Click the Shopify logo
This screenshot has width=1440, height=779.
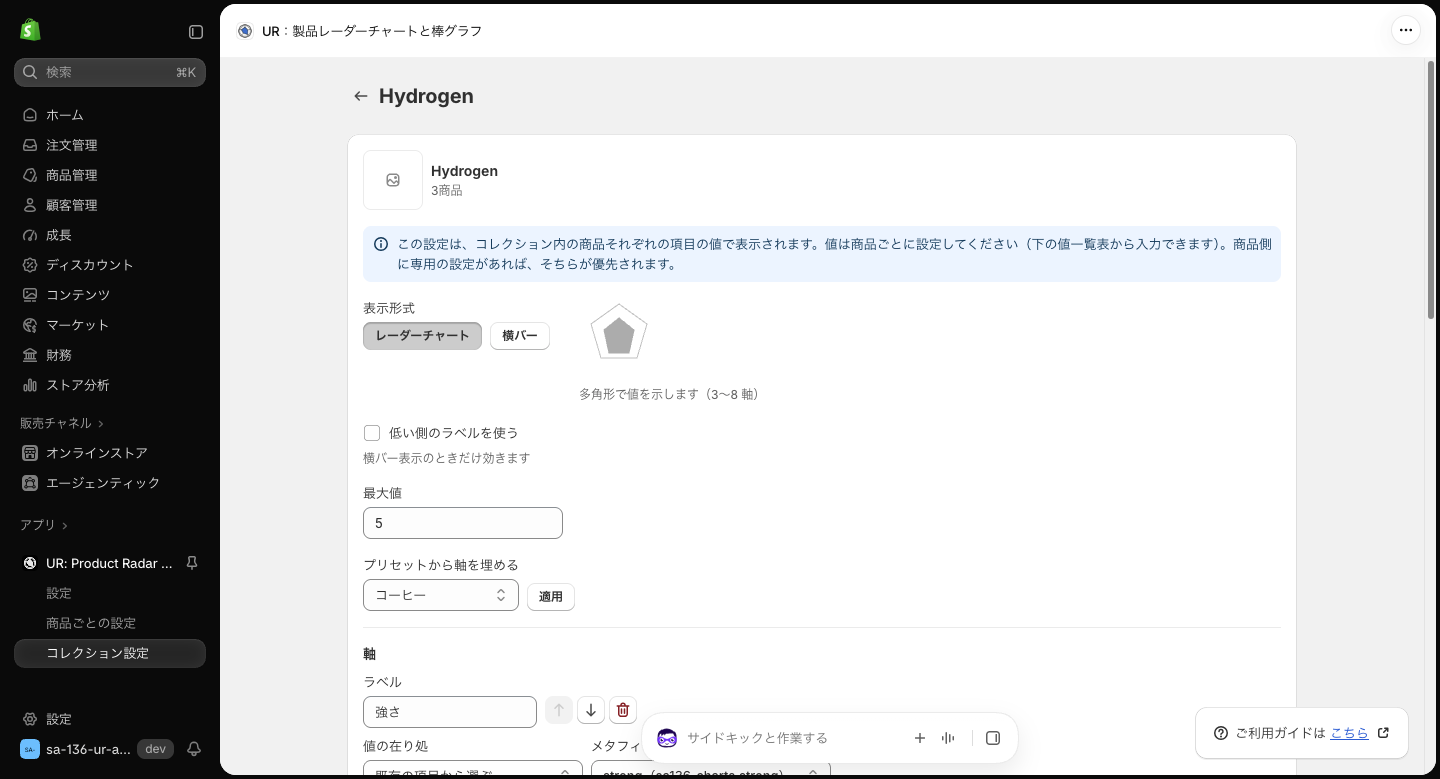[30, 30]
